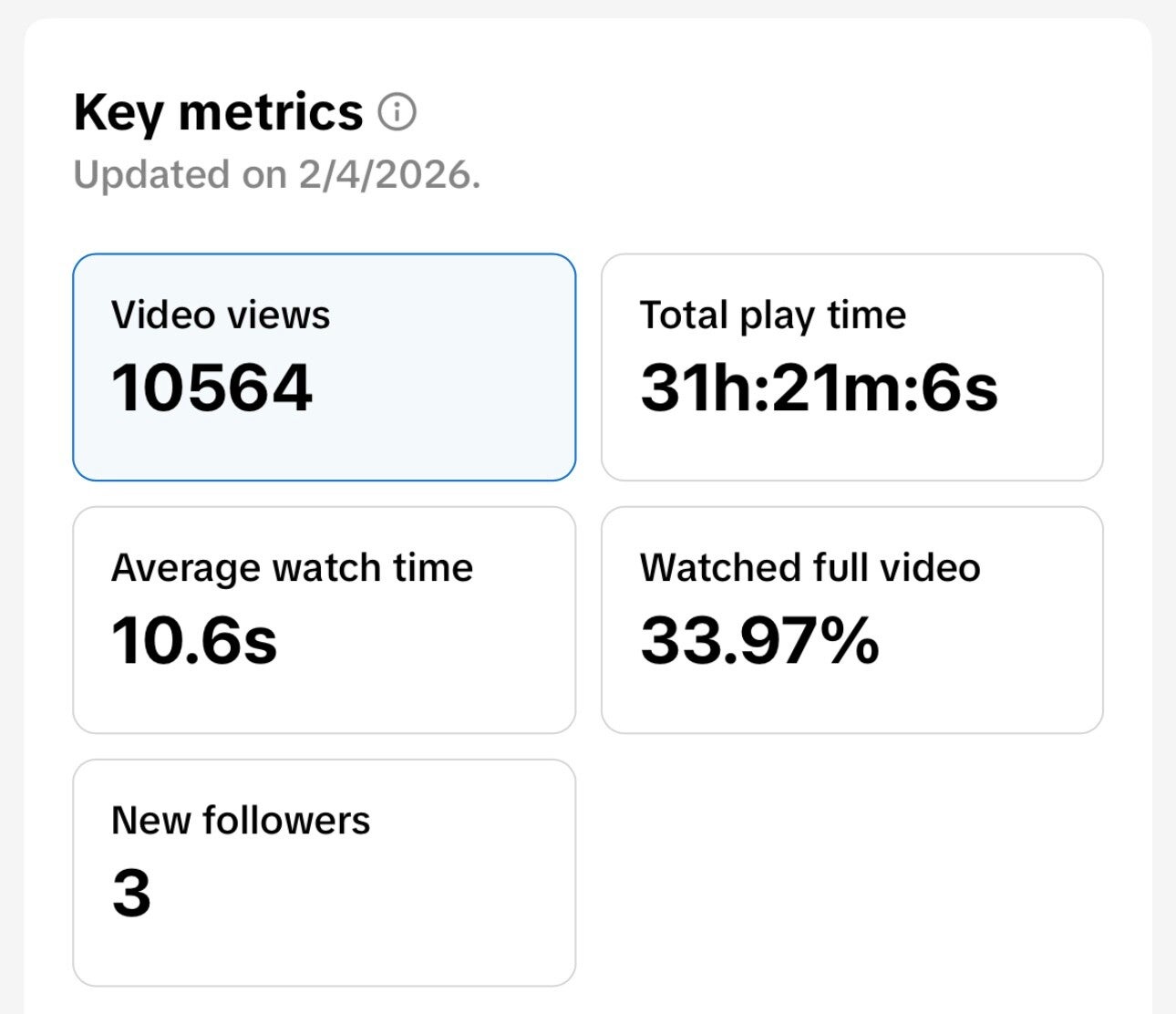This screenshot has height=1014, width=1176.
Task: Click the 'Updated on 2/4/2026' text
Action: (x=276, y=174)
